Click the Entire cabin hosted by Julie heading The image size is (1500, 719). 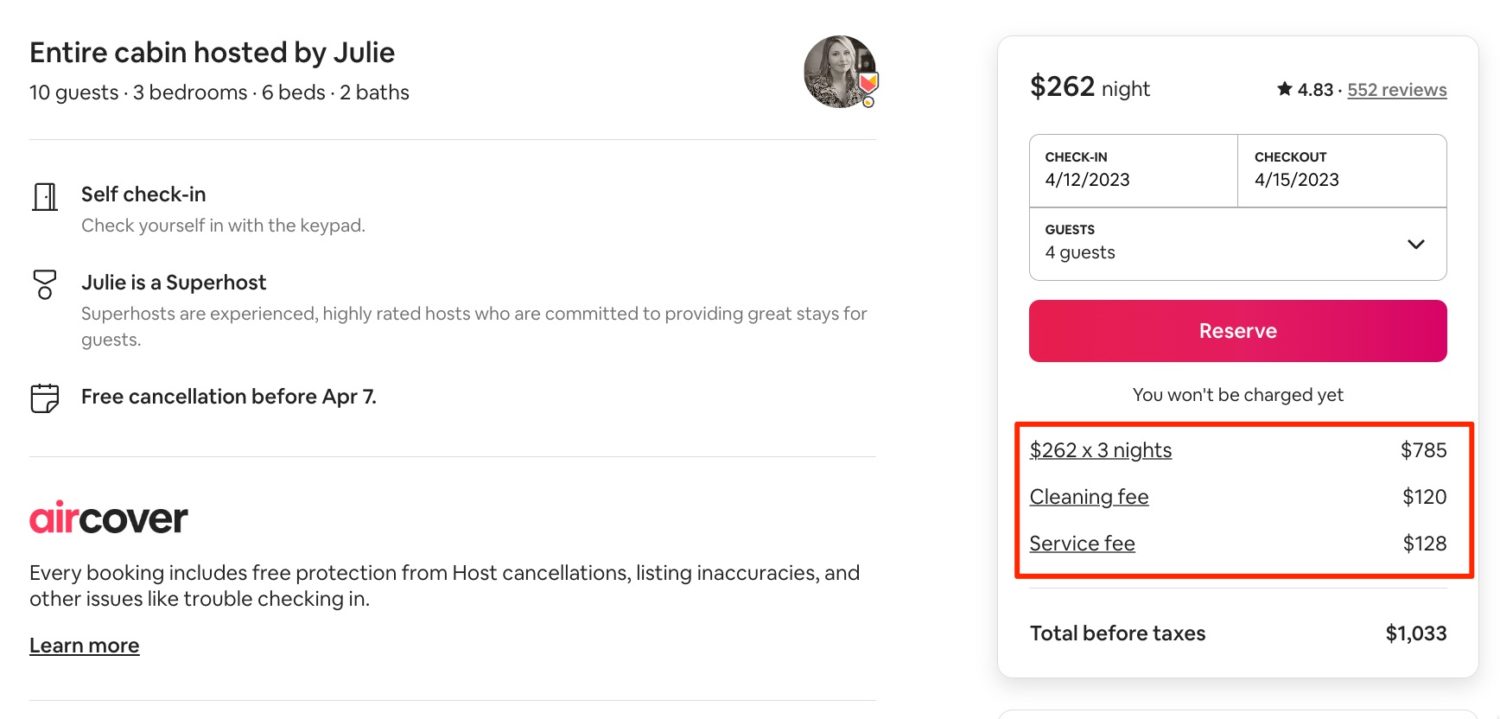[x=212, y=51]
